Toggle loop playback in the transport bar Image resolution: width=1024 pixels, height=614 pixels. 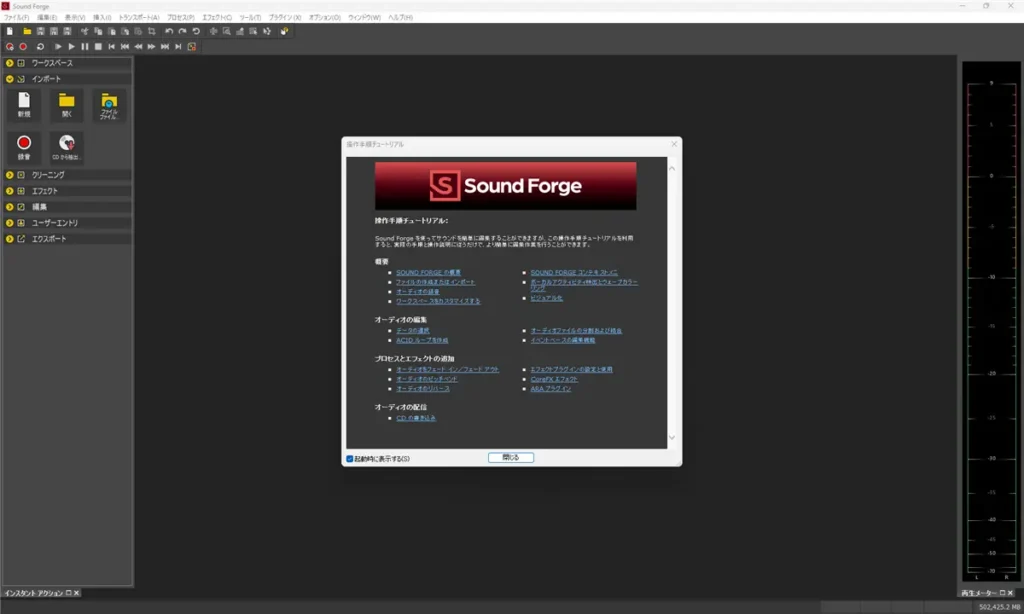tap(40, 46)
